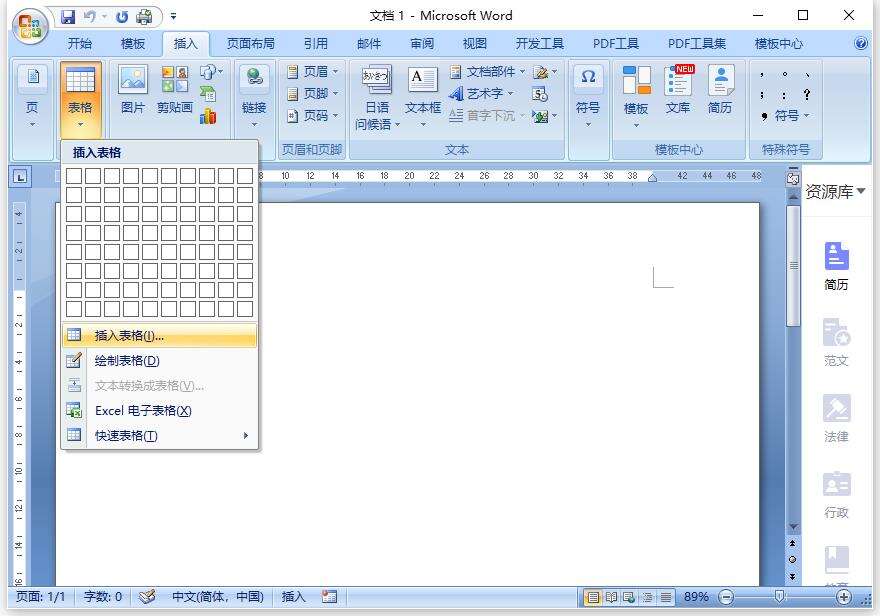Viewport: 880px width, 616px height.
Task: Switch to full screen reading view
Action: point(611,597)
